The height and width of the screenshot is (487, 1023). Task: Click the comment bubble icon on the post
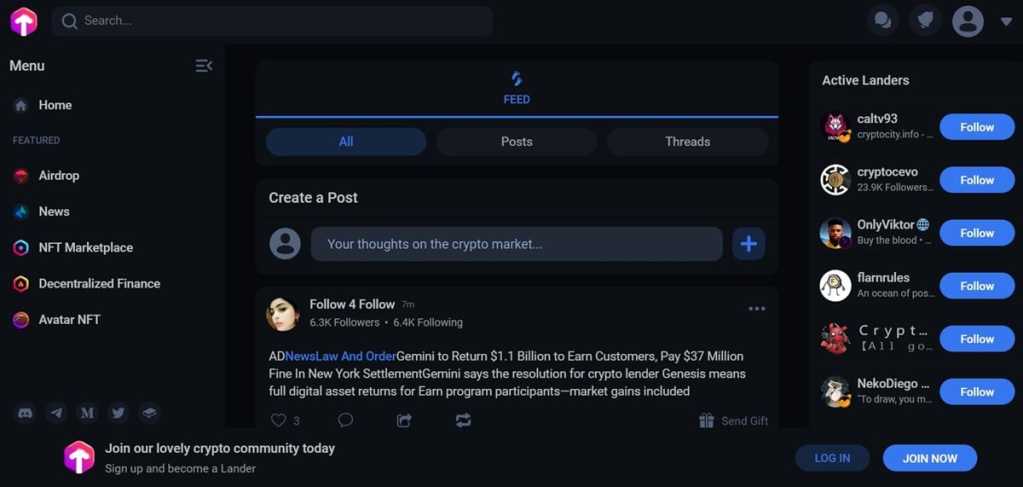(345, 420)
